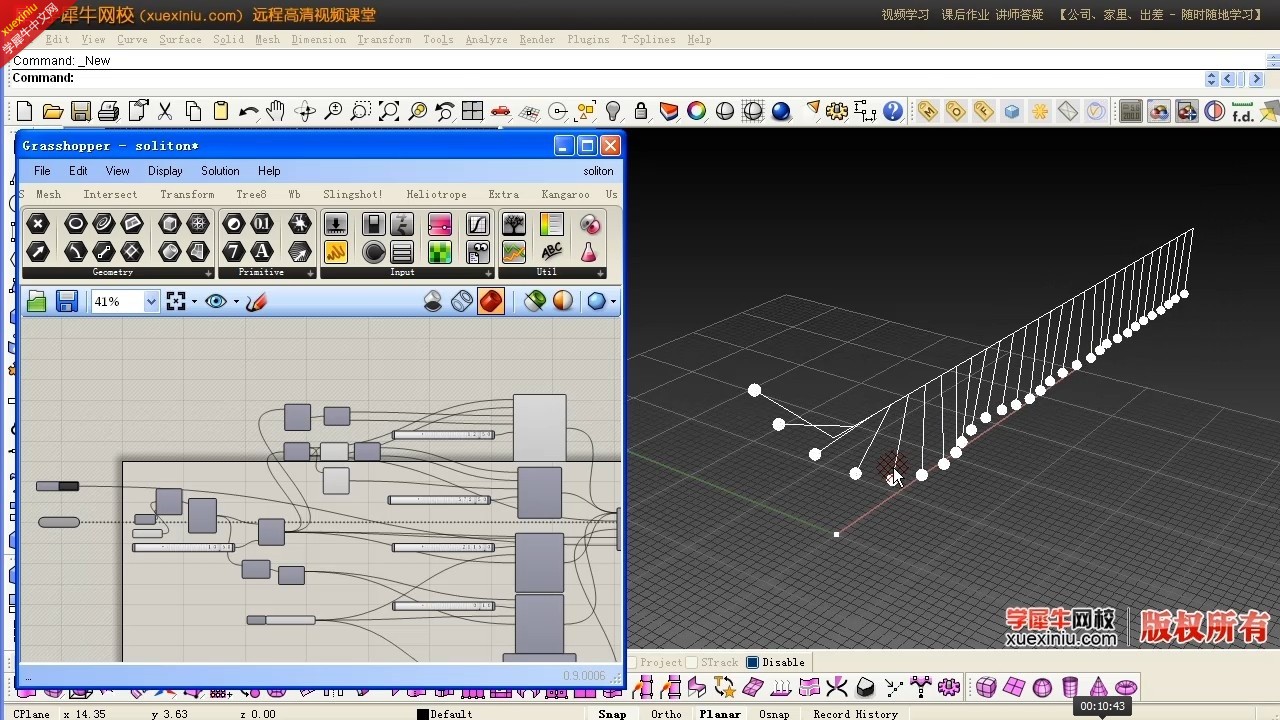The width and height of the screenshot is (1280, 720).
Task: Open the zoom extents dropdown arrow
Action: coord(194,301)
